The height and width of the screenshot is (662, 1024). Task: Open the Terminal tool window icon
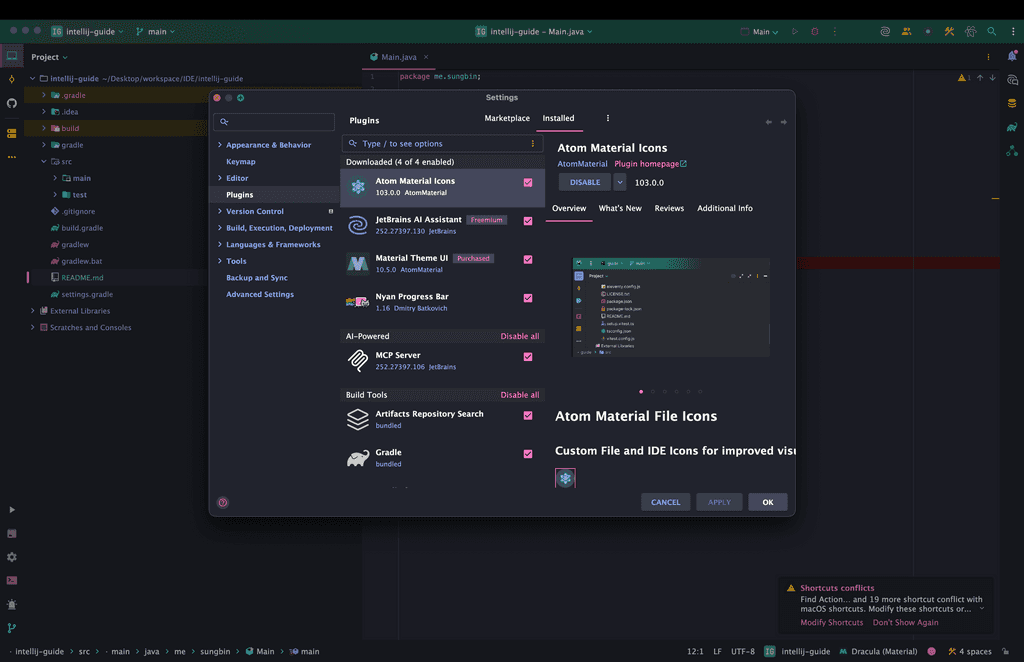[x=12, y=580]
